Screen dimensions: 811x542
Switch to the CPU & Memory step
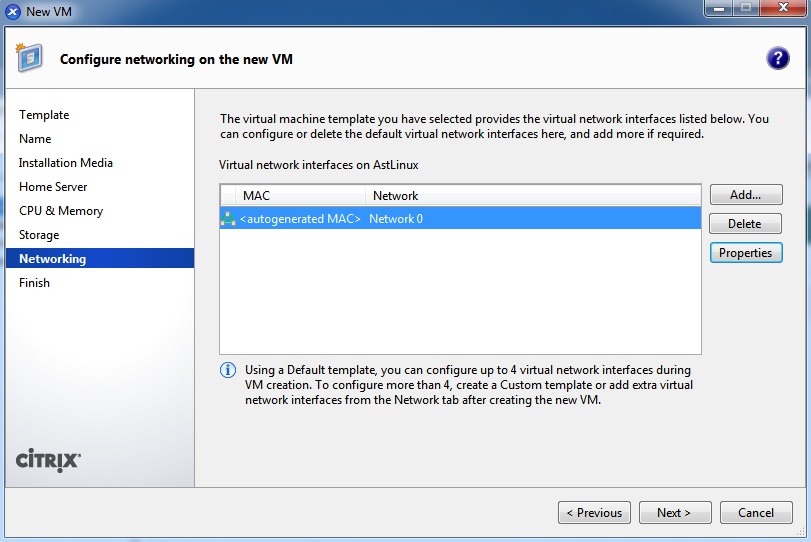[x=61, y=210]
